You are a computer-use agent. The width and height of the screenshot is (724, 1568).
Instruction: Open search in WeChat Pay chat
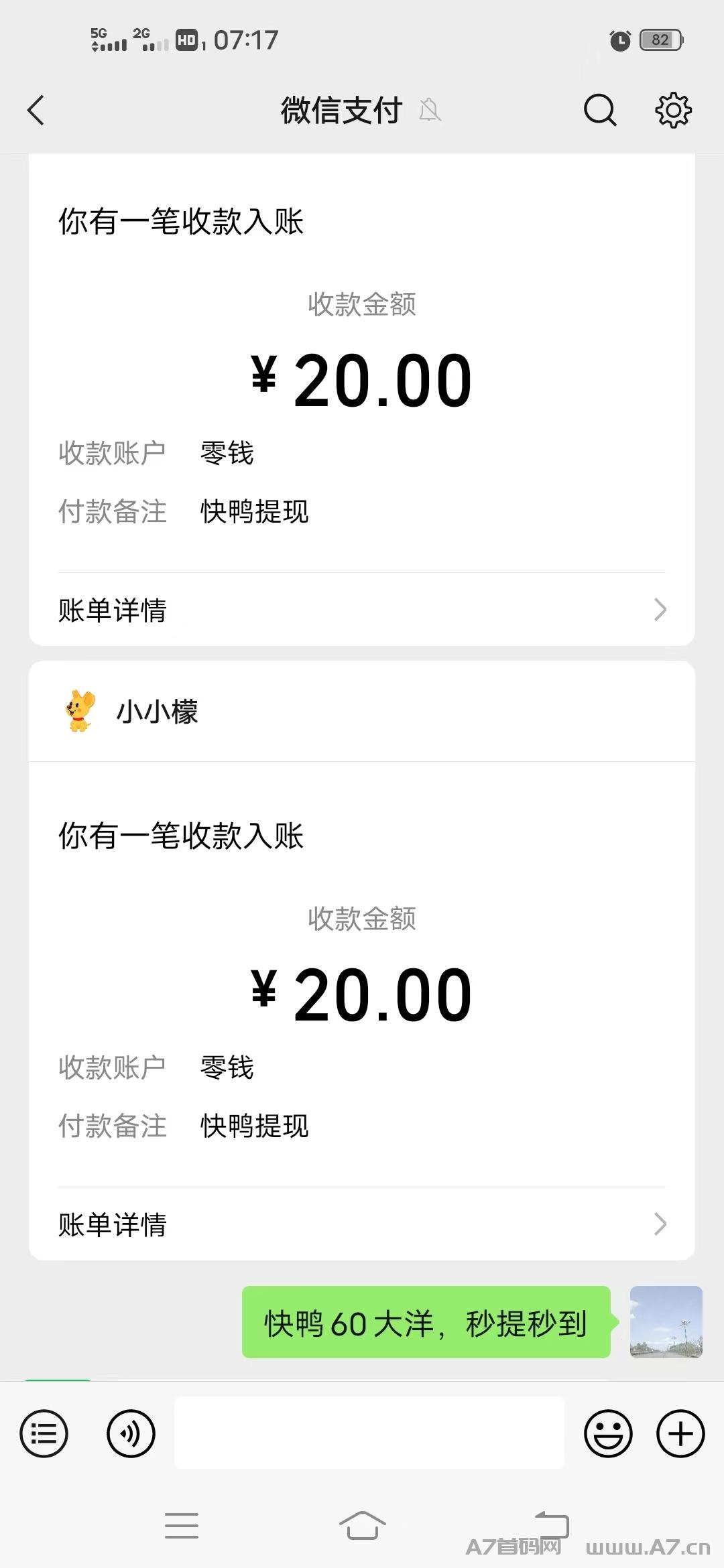[x=599, y=111]
